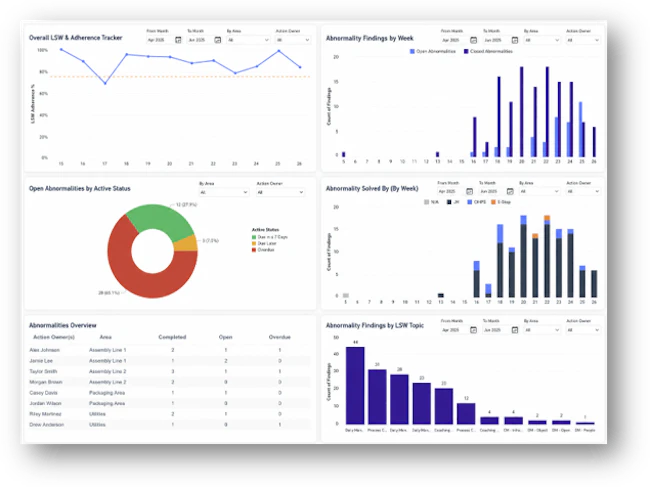Select the Jordan Wilson row name

pos(45,403)
